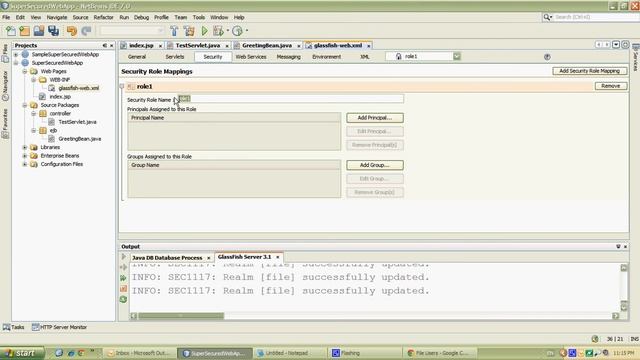Open the role1 selector dropdown
Viewport: 640px width, 360px height.
click(x=457, y=56)
